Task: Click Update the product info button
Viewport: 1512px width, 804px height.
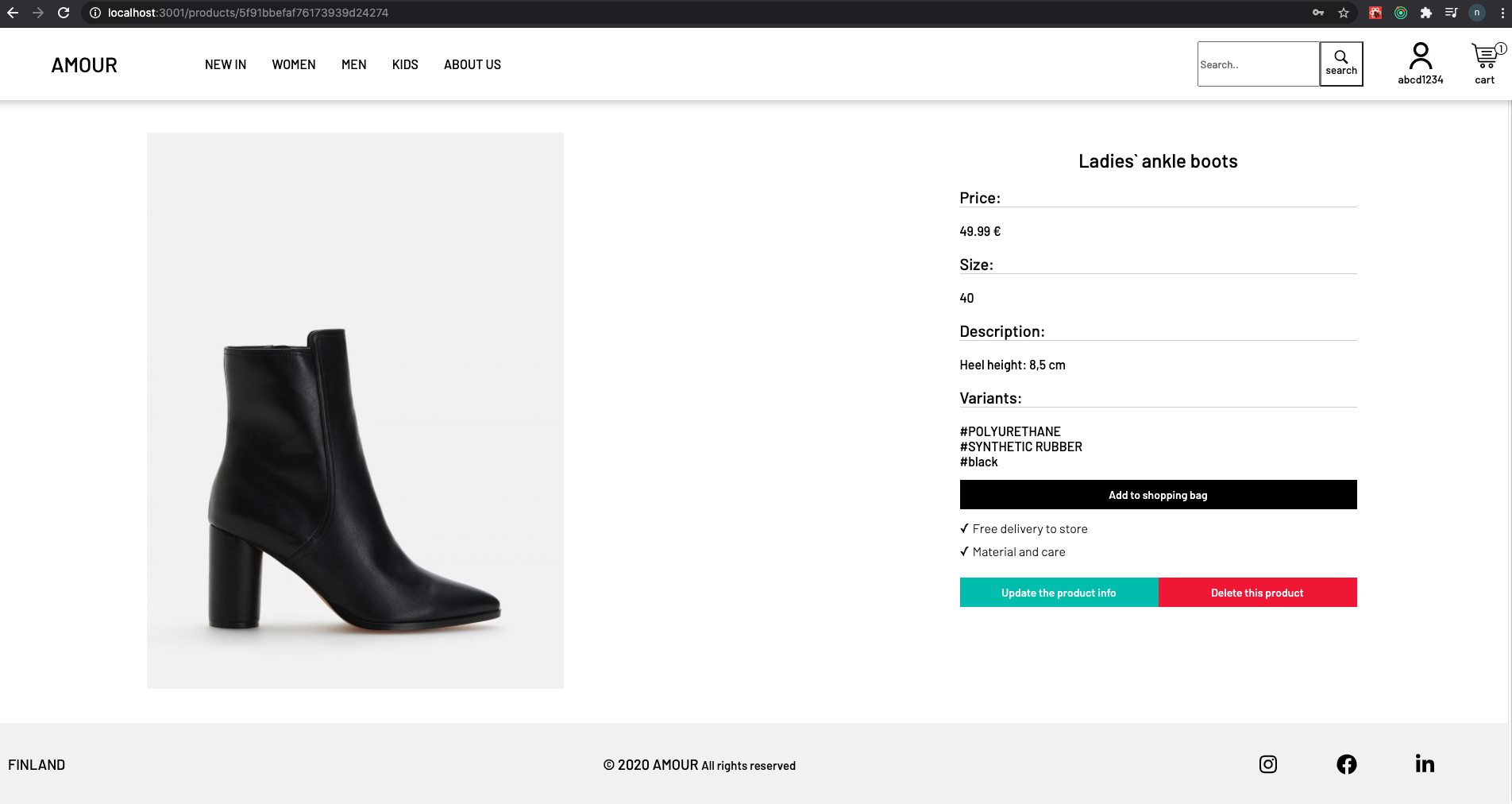Action: click(x=1059, y=593)
